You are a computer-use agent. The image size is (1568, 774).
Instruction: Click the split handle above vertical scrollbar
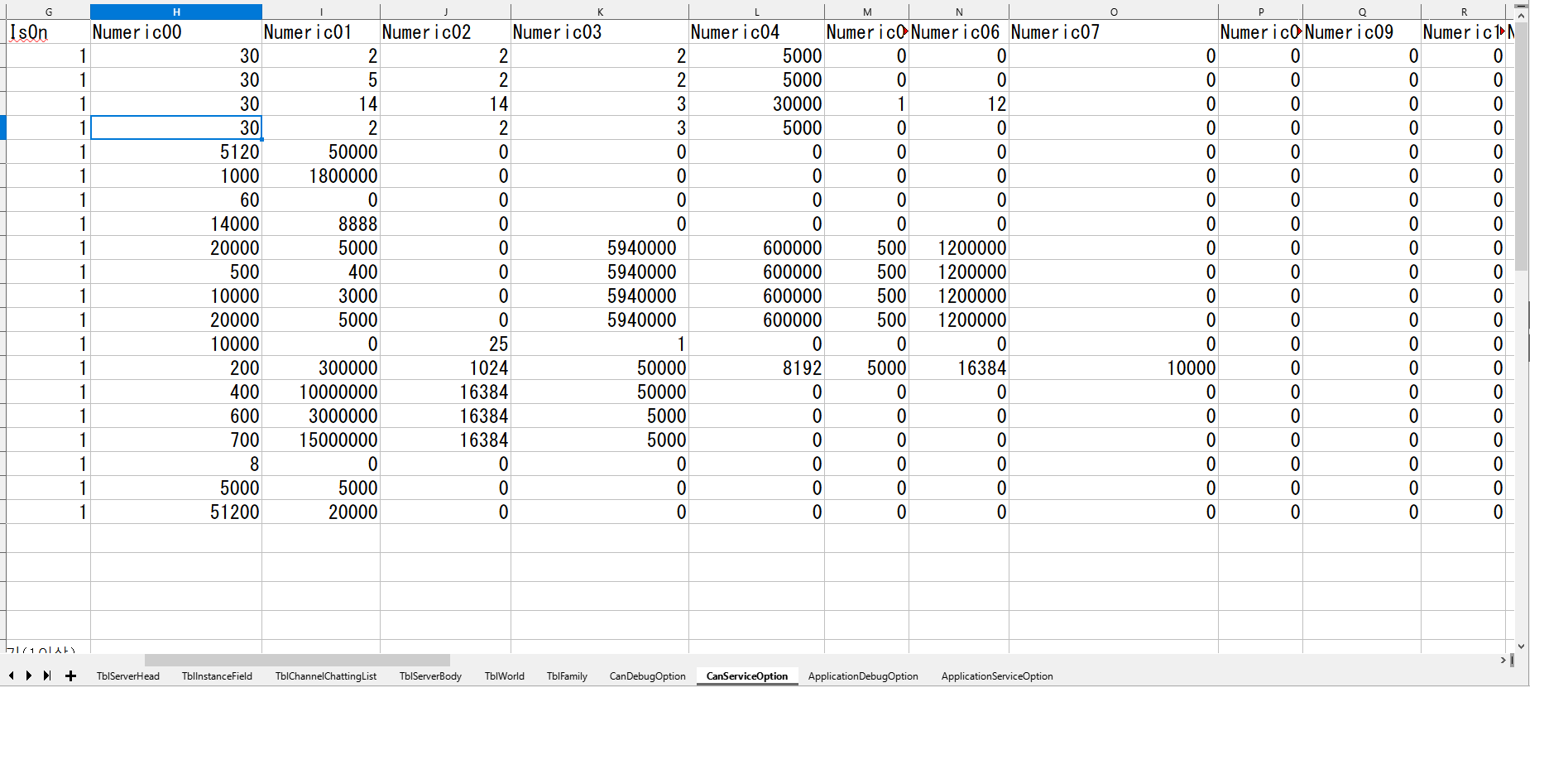[x=1521, y=6]
